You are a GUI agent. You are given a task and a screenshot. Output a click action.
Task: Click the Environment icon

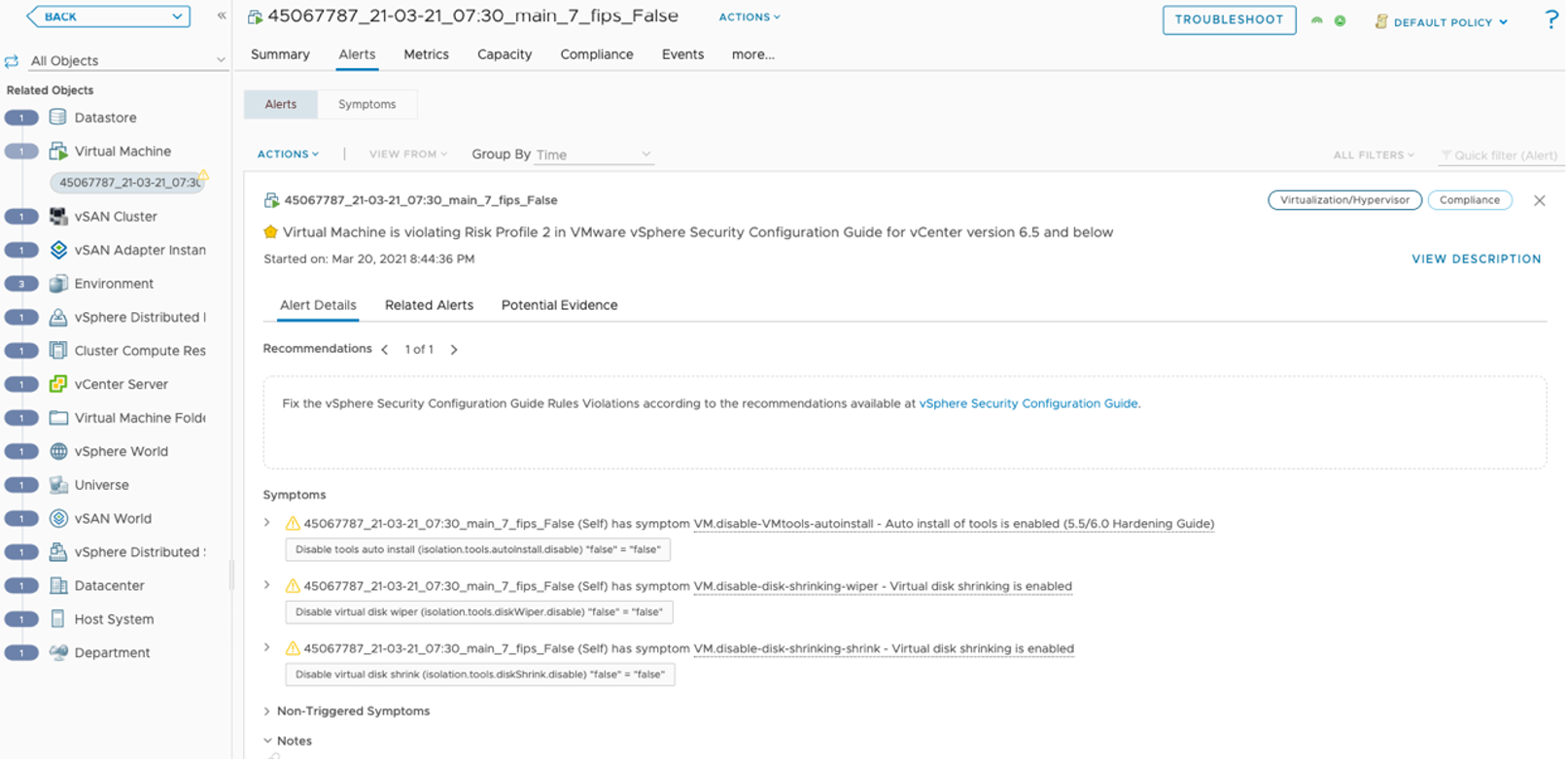coord(58,284)
